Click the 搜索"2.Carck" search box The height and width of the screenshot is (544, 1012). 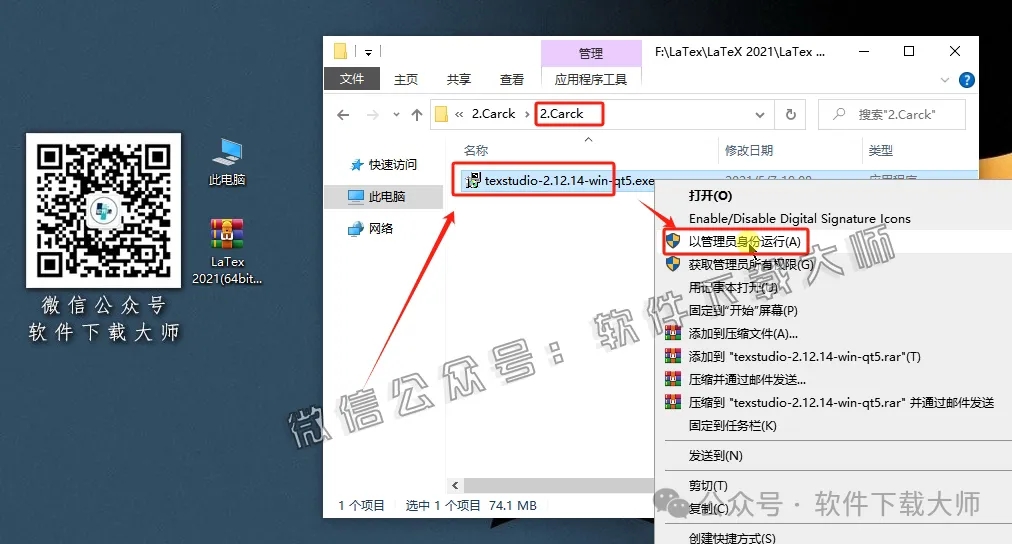(x=892, y=115)
